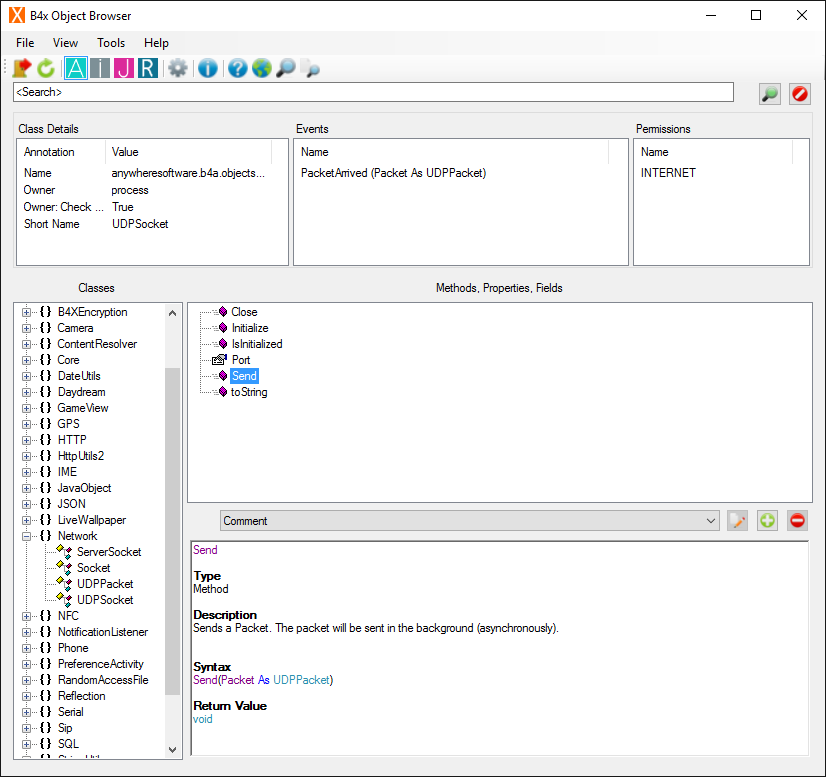Click the Annotation column header

pyautogui.click(x=62, y=152)
